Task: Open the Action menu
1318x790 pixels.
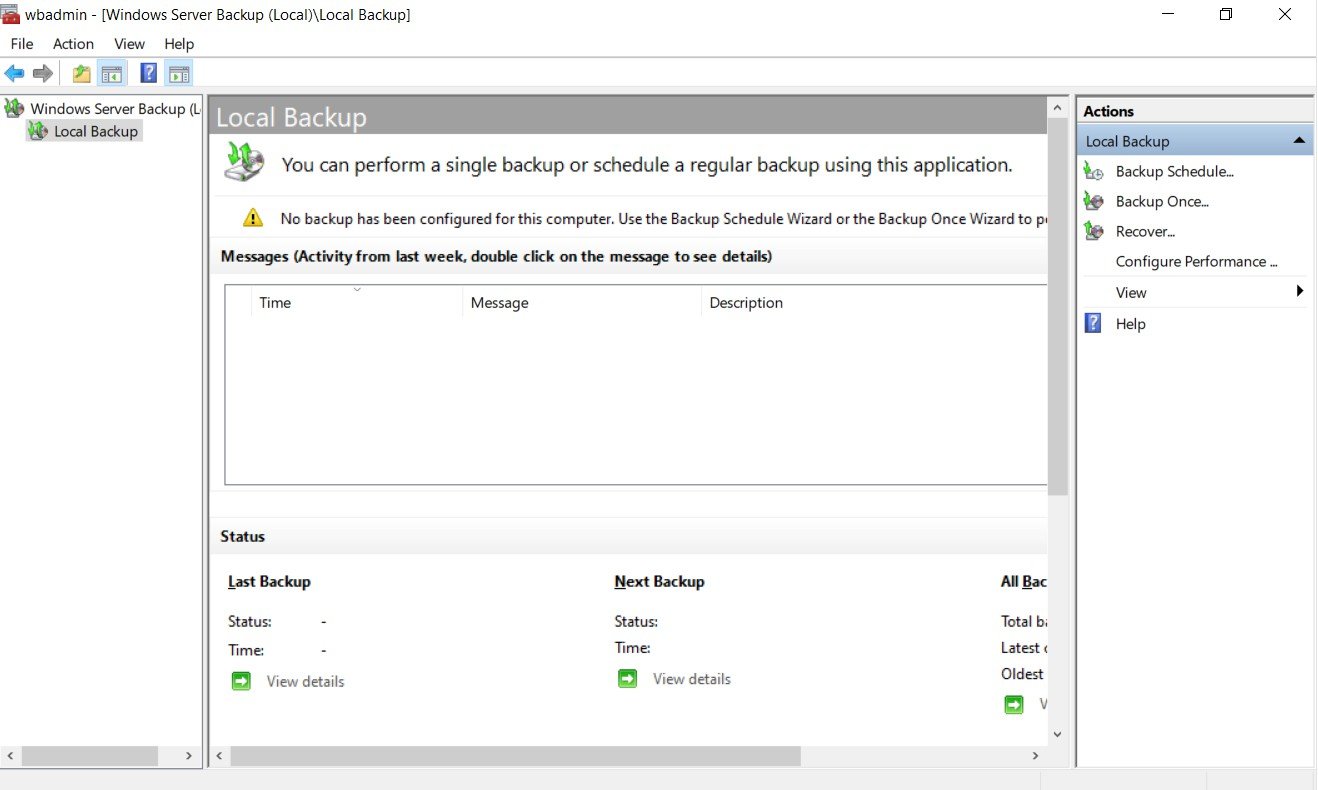Action: tap(73, 44)
